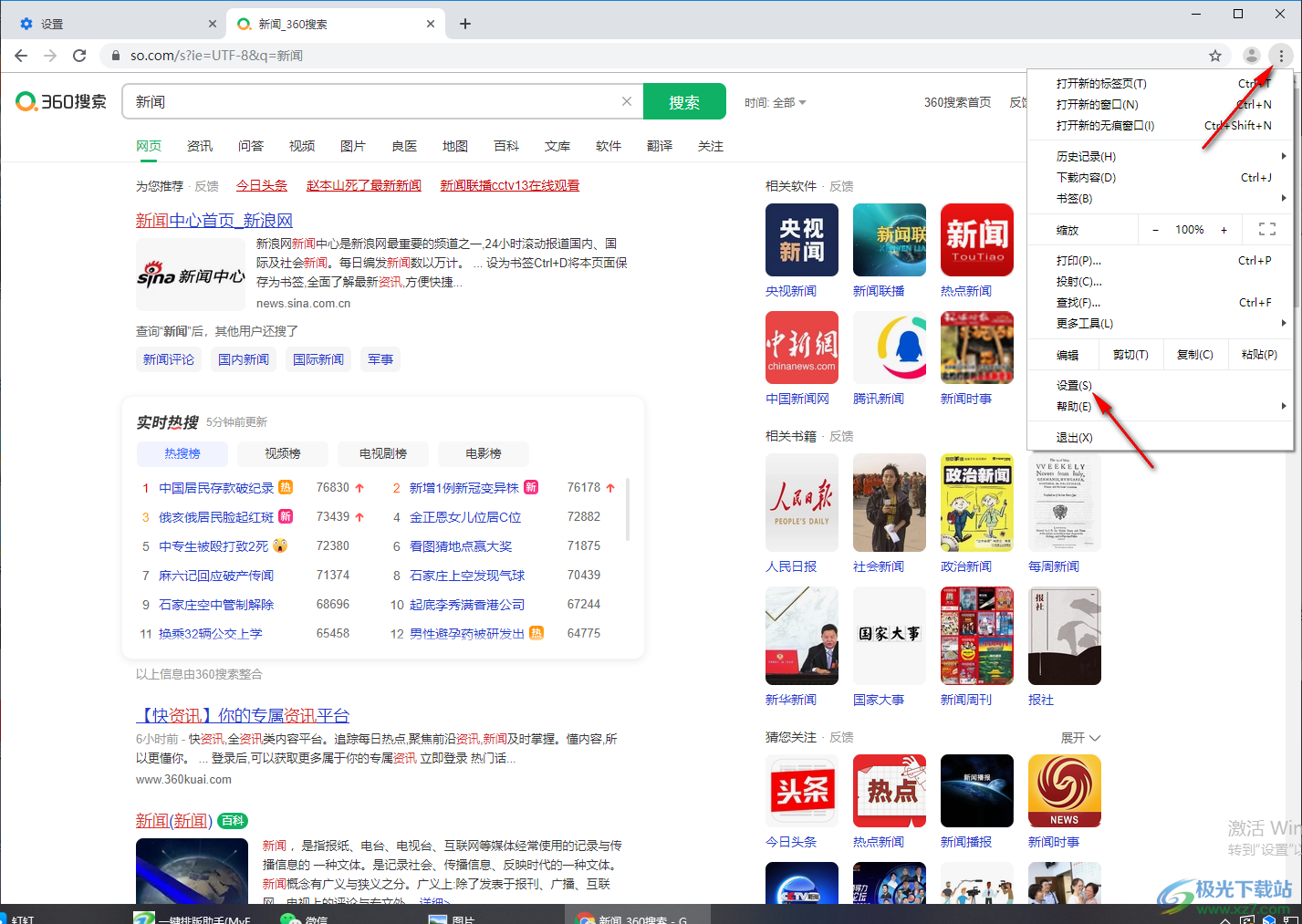Expand 历史记录(H) submenu

tap(1160, 156)
